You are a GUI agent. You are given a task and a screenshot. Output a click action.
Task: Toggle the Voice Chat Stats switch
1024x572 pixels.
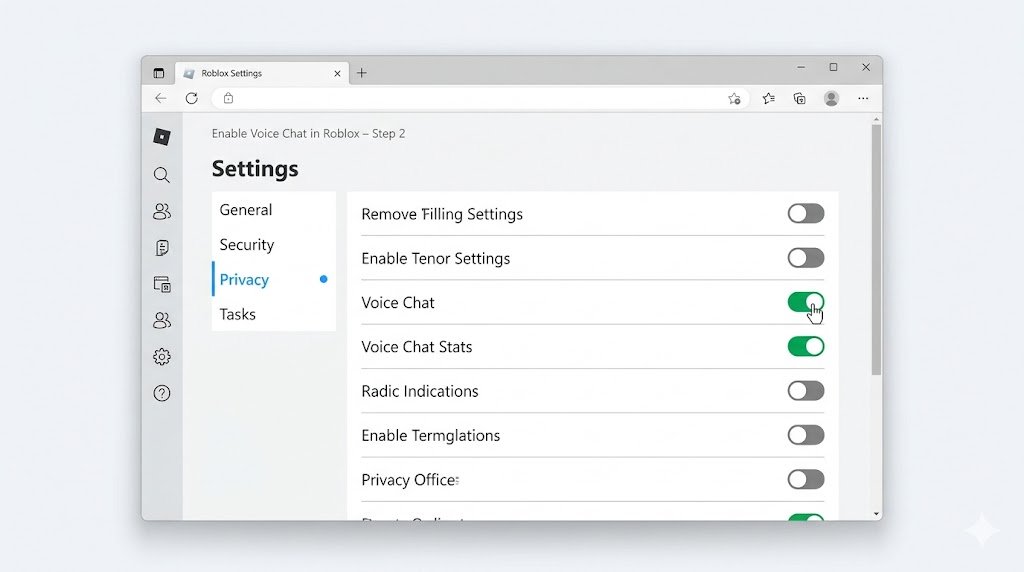click(x=805, y=347)
